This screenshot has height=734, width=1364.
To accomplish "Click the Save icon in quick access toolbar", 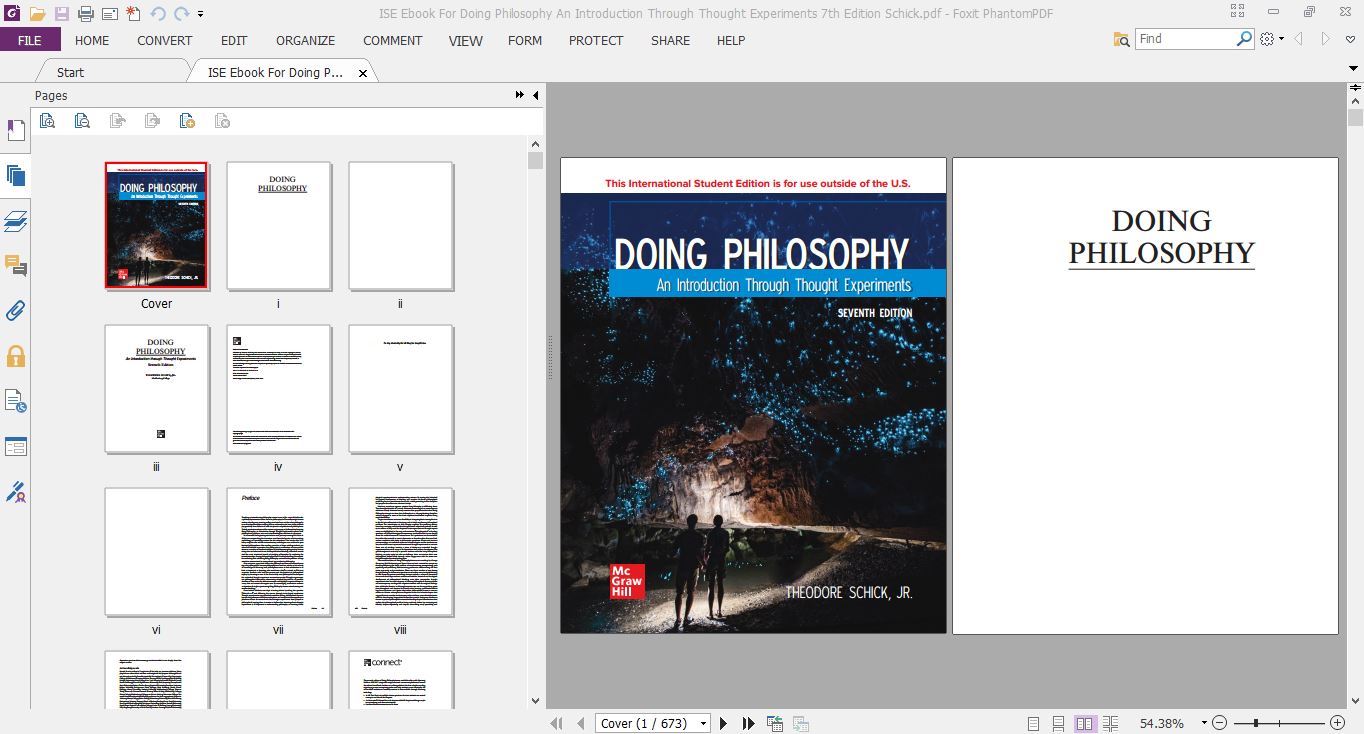I will (x=61, y=13).
